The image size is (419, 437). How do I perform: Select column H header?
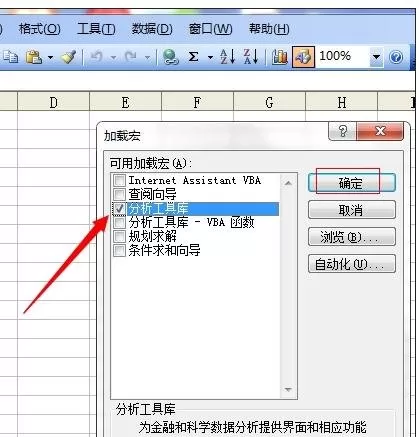[x=342, y=102]
